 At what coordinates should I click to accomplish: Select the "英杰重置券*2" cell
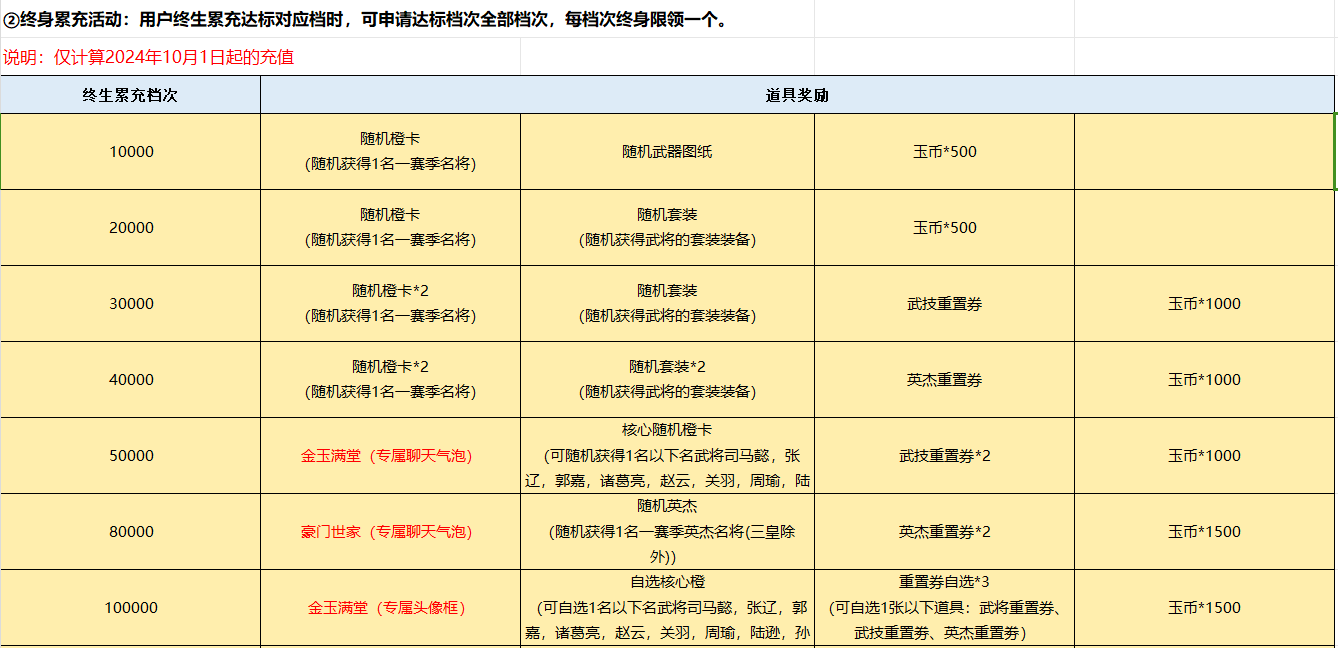[944, 532]
